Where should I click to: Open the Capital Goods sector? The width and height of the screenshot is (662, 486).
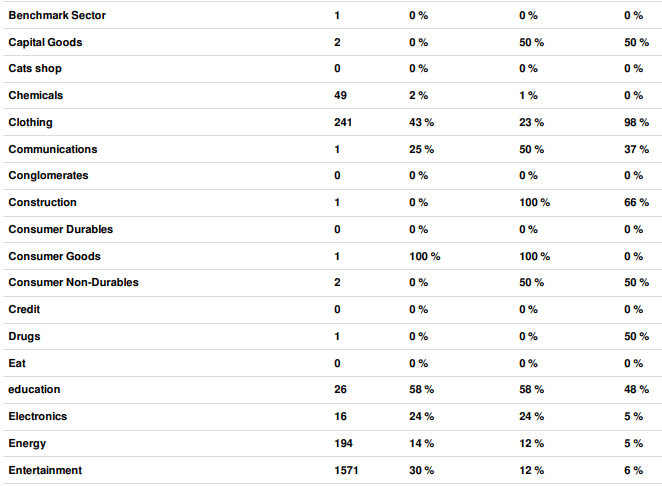tap(45, 43)
